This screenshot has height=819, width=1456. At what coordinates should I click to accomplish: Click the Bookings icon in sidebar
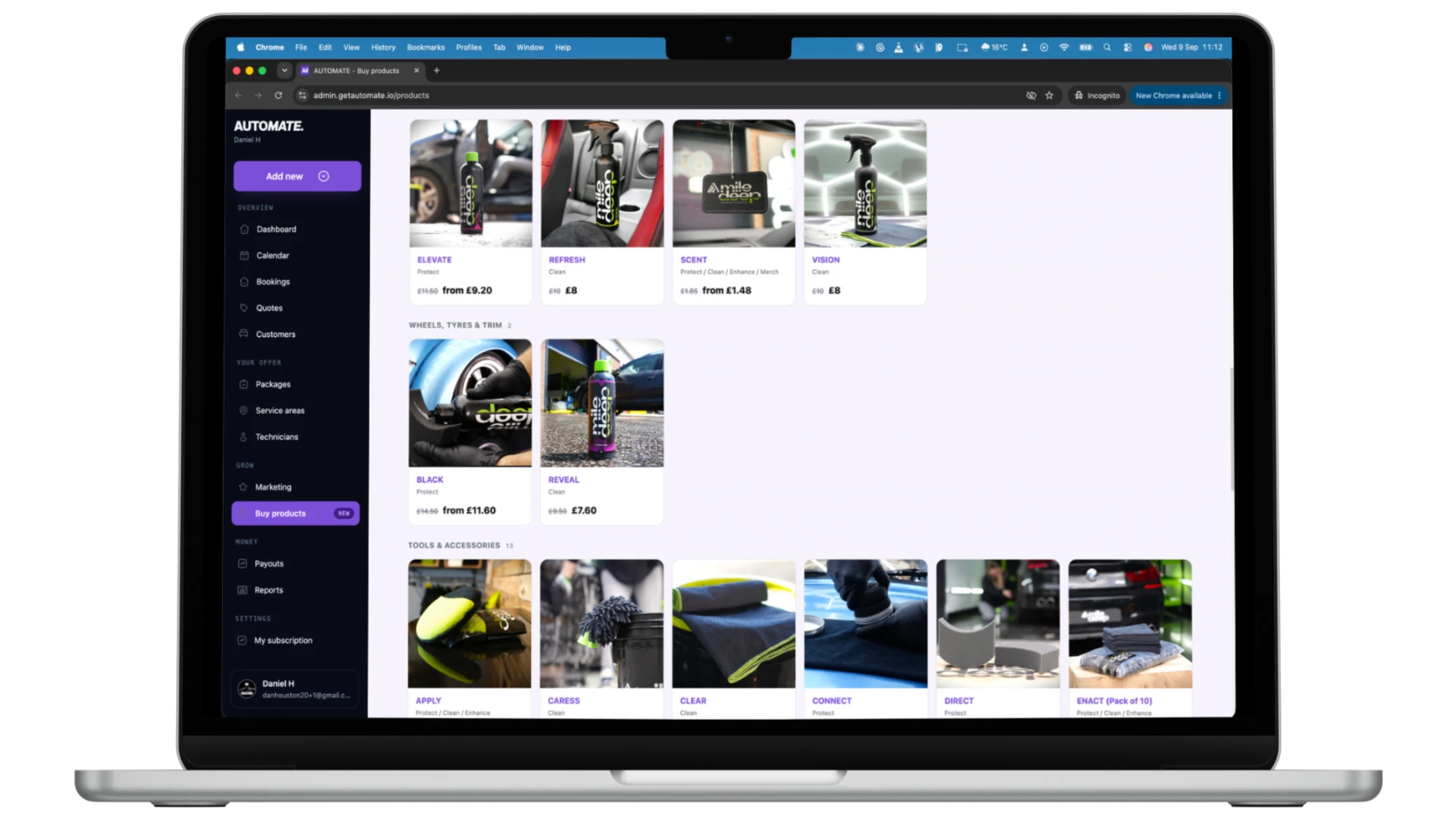[244, 282]
